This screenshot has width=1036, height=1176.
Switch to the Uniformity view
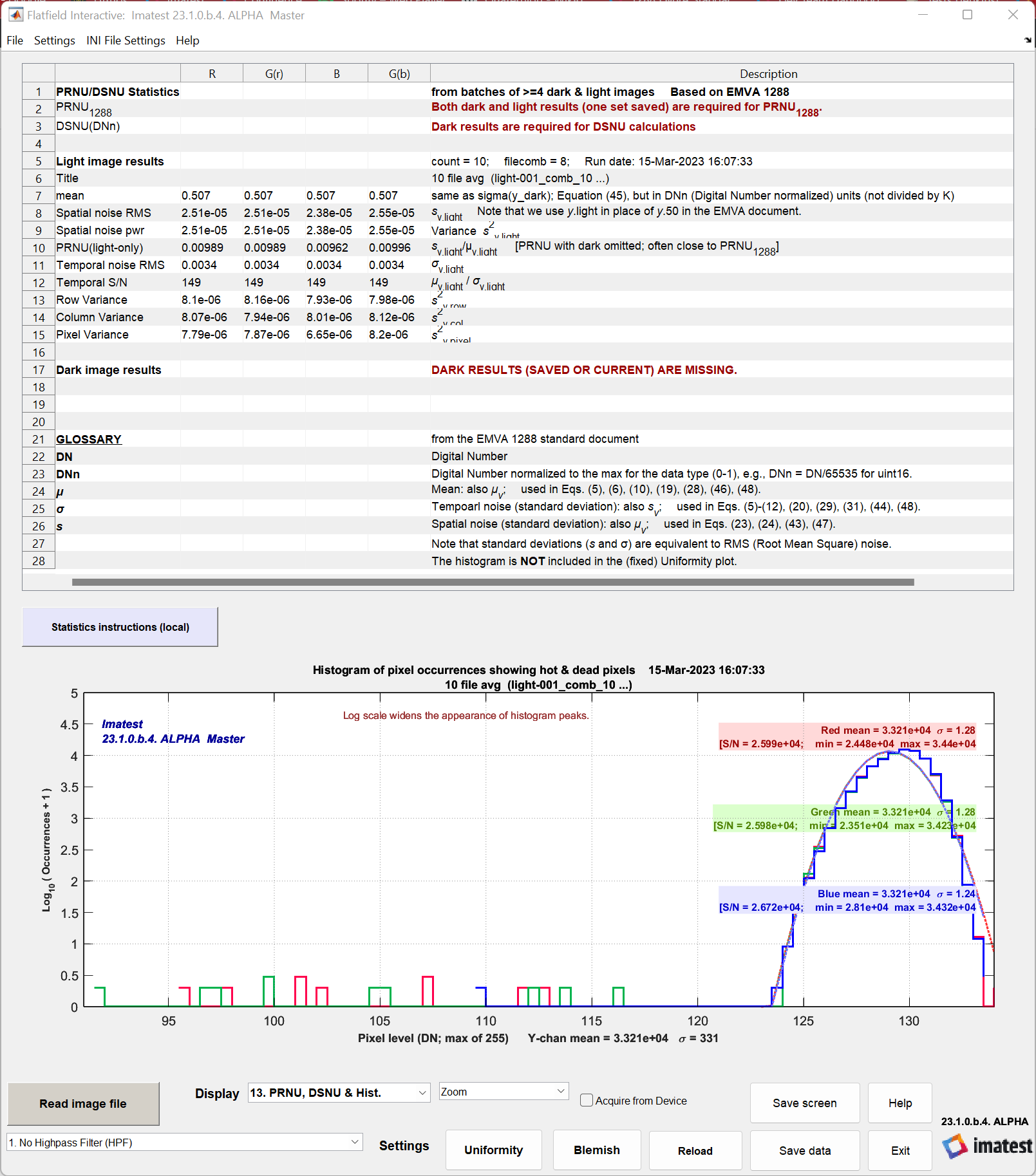point(494,1150)
